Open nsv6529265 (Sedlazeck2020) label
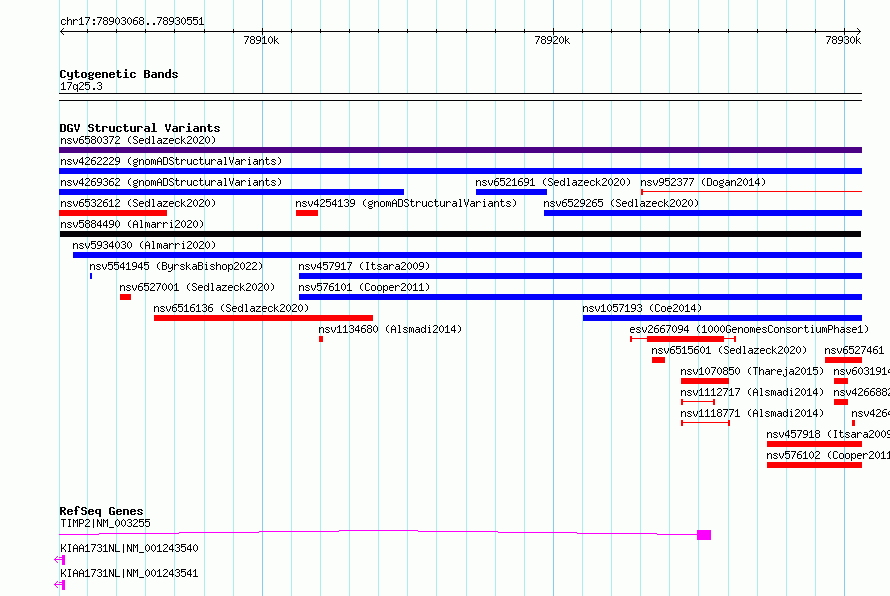 [621, 203]
